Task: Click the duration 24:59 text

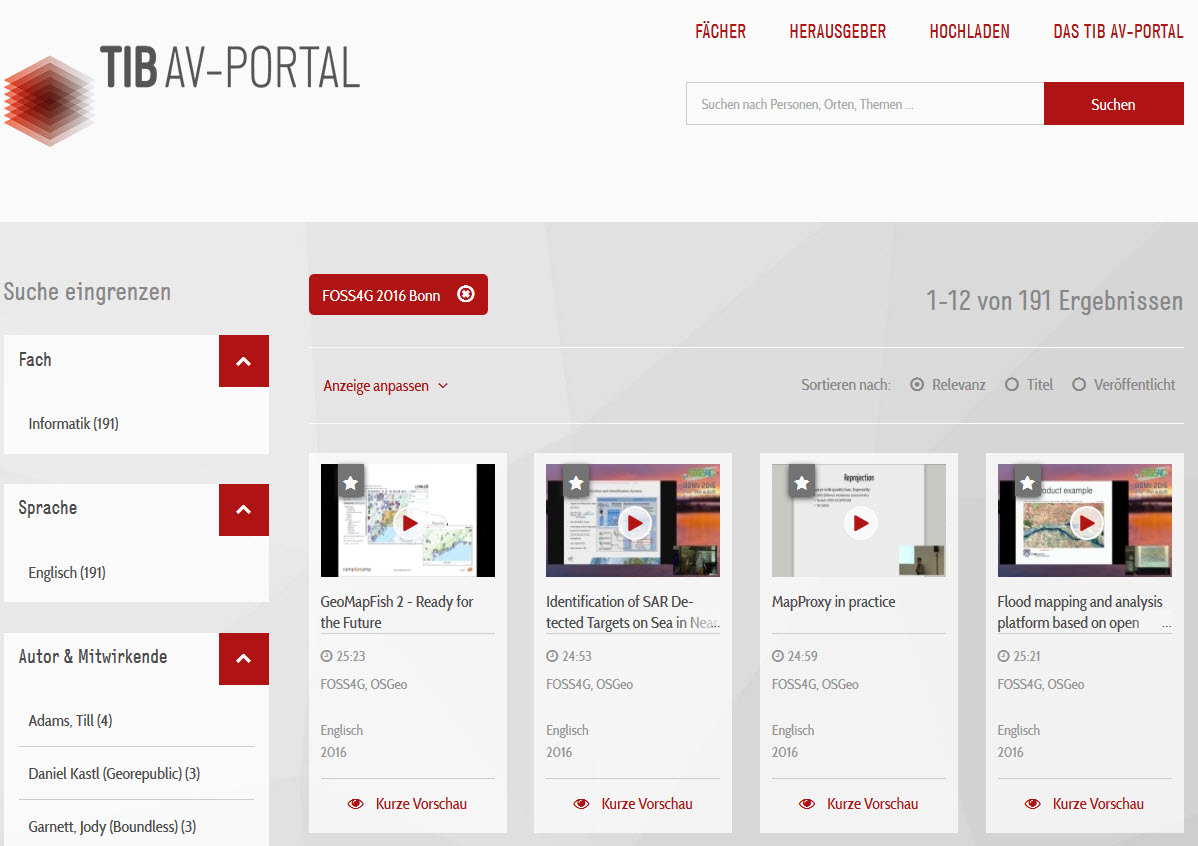Action: click(x=802, y=656)
